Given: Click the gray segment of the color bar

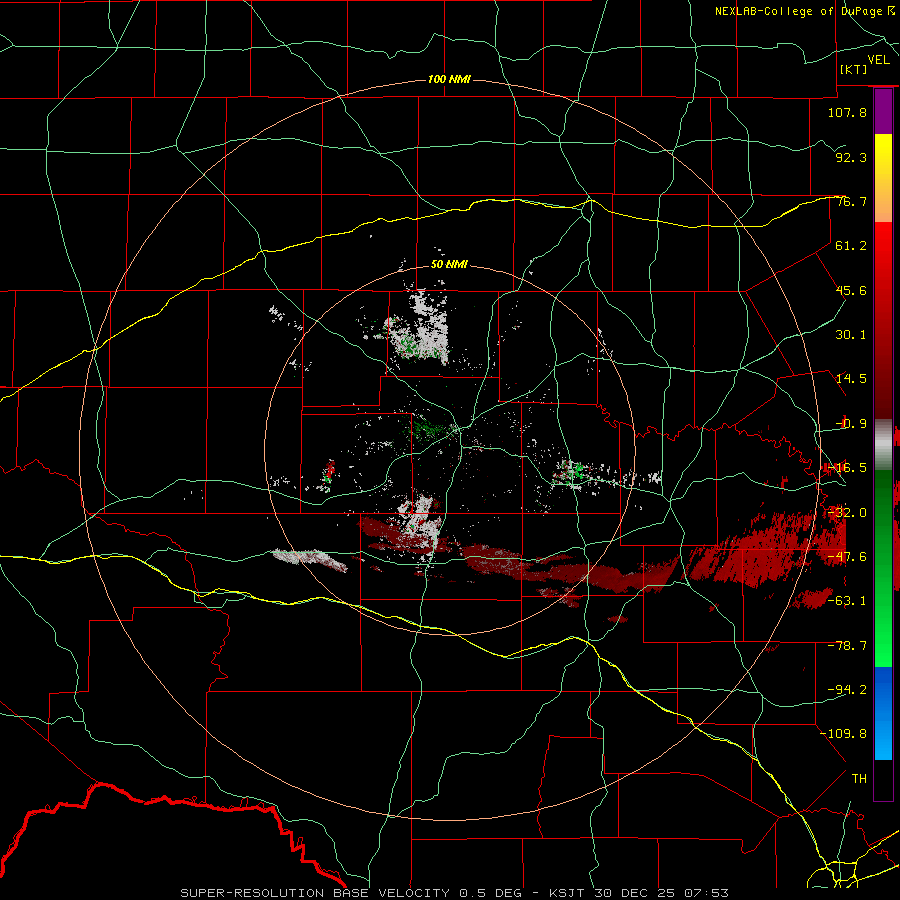Looking at the screenshot, I should click(883, 445).
